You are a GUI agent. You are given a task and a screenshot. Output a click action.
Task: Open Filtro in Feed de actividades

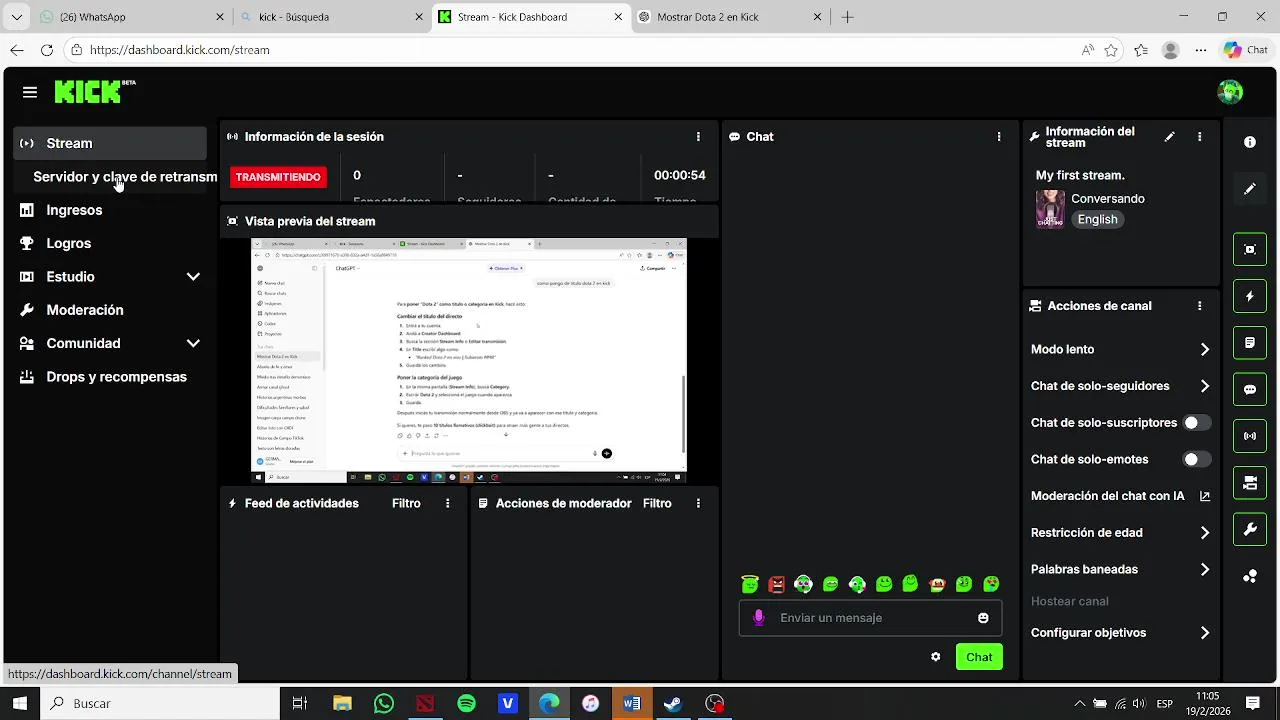point(406,504)
